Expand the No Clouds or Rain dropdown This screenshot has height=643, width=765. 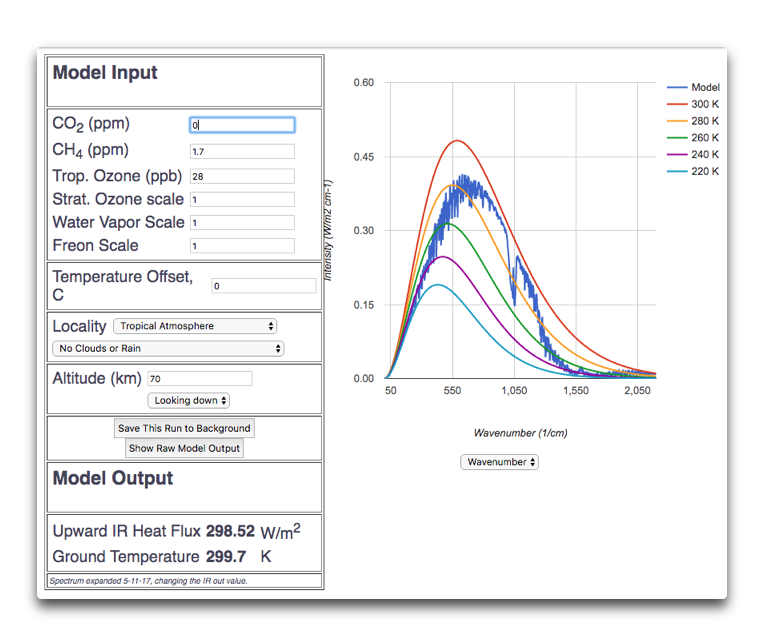(x=168, y=349)
